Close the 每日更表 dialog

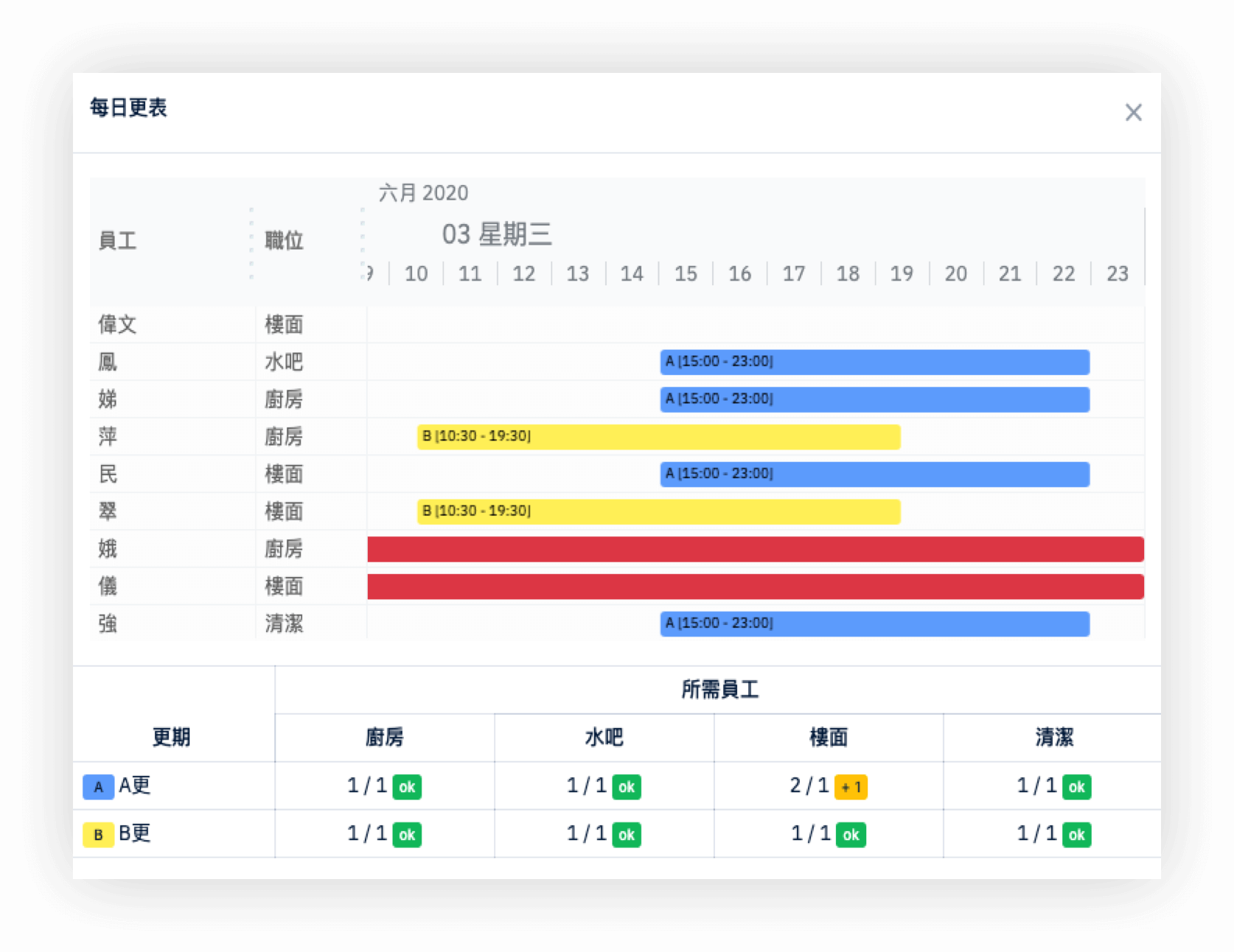(1133, 112)
